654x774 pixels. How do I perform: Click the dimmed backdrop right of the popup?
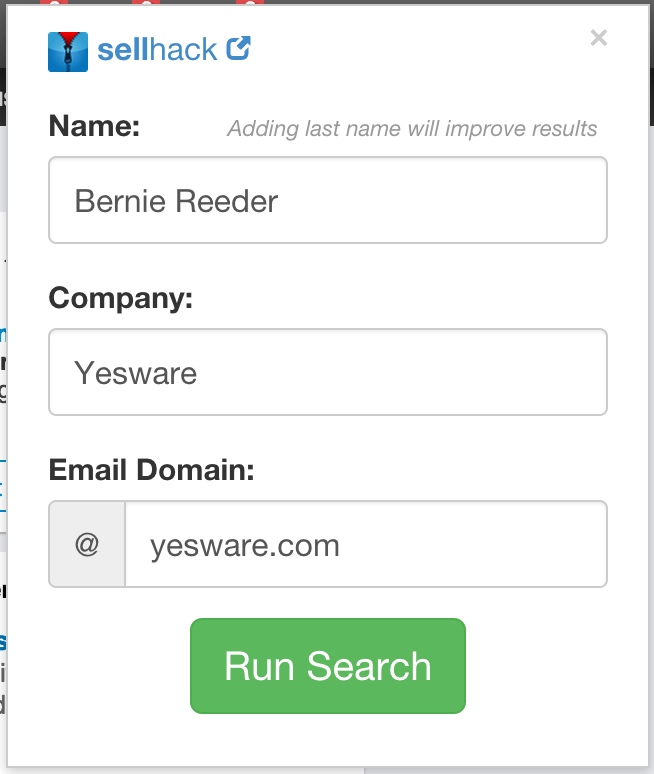[650, 400]
